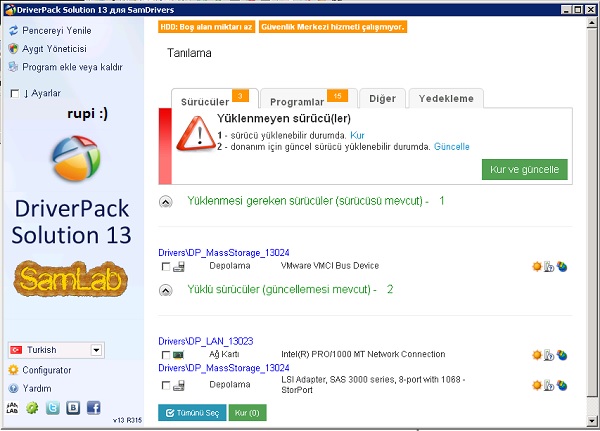Click the Güvenlik Merkezi hizmeti çalışmıyor warning
Image resolution: width=600 pixels, height=431 pixels.
click(x=333, y=27)
